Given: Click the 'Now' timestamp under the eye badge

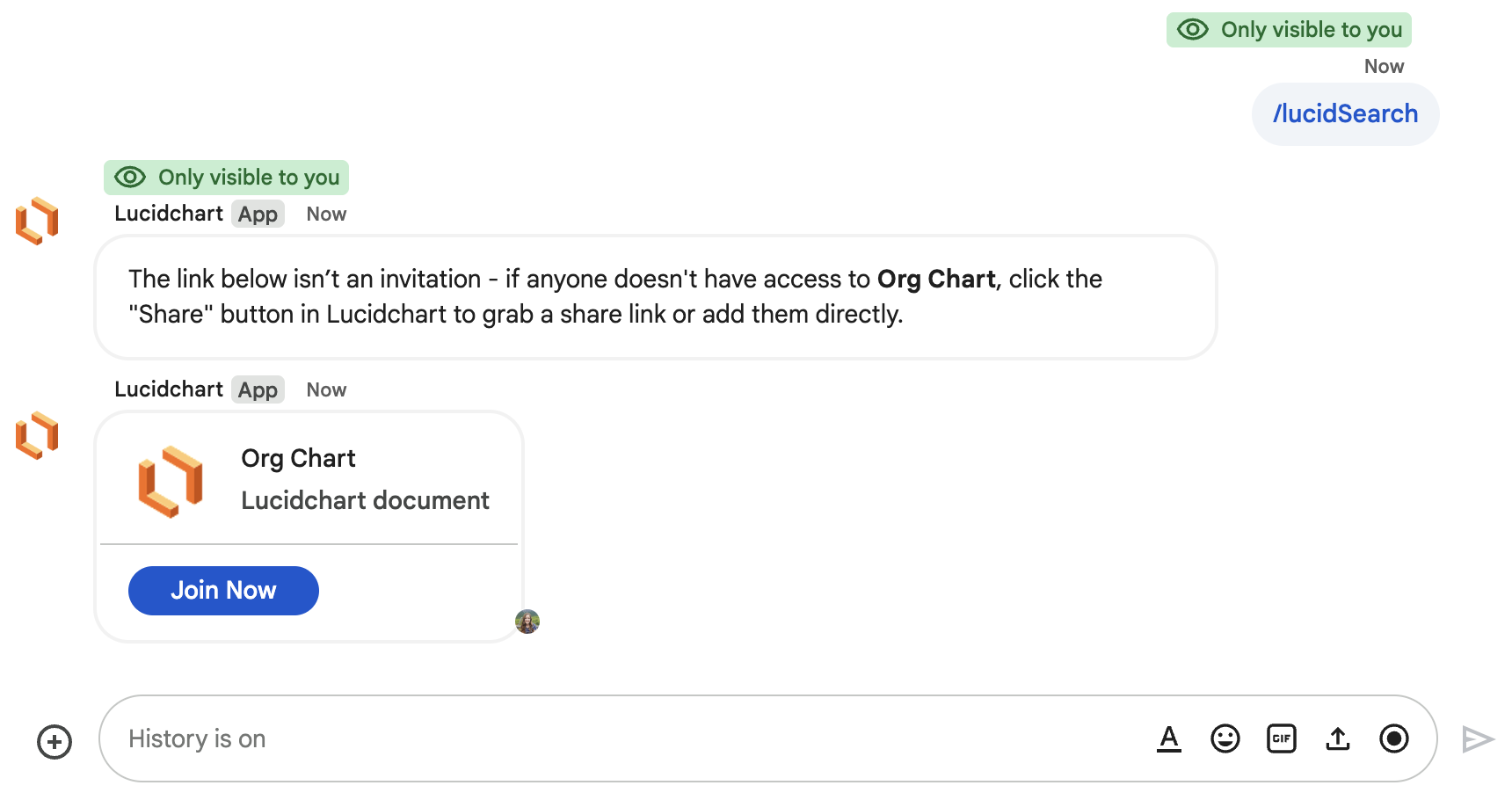Looking at the screenshot, I should coord(1385,66).
